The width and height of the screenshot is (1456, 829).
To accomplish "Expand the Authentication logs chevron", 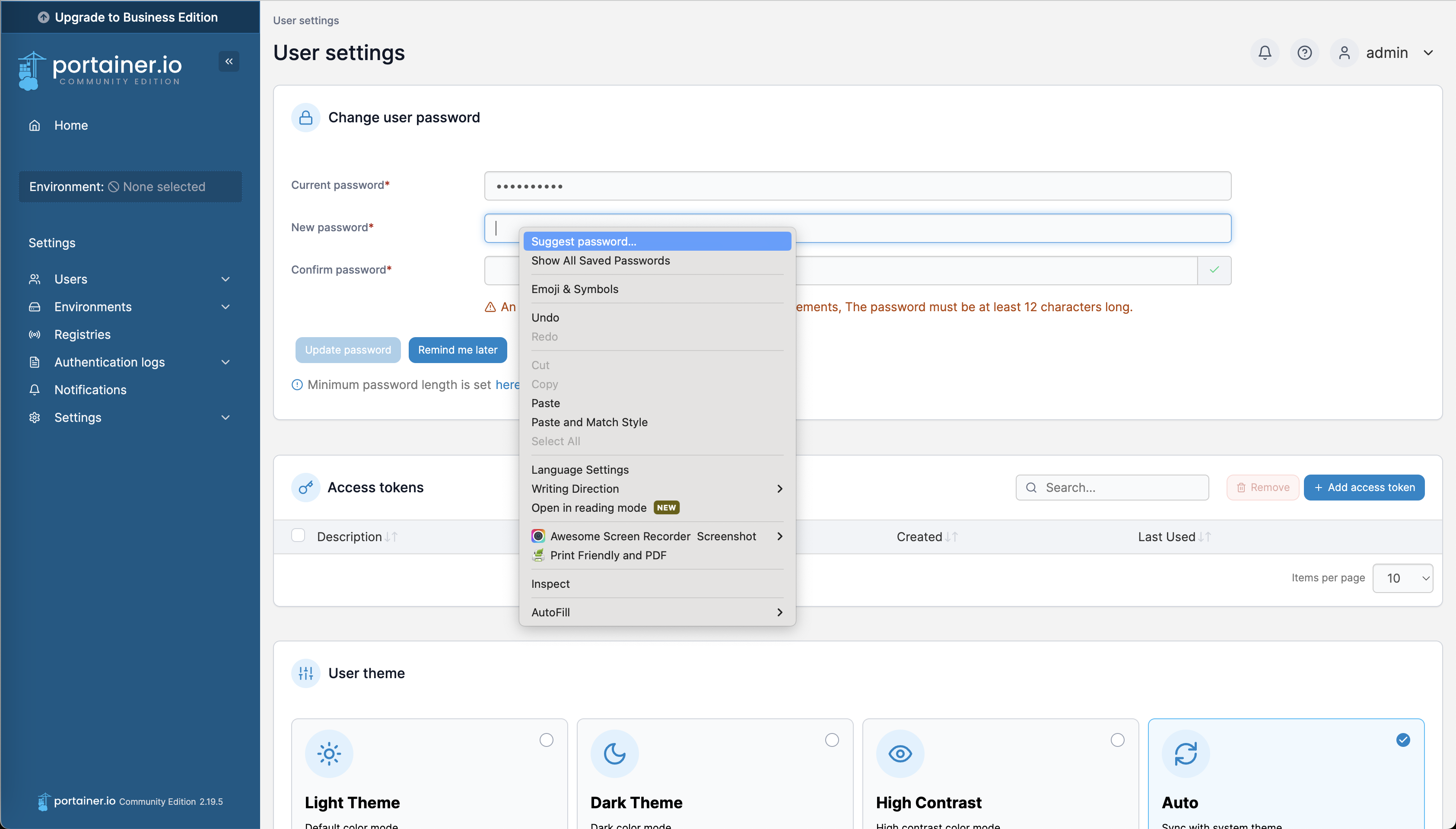I will (x=226, y=362).
